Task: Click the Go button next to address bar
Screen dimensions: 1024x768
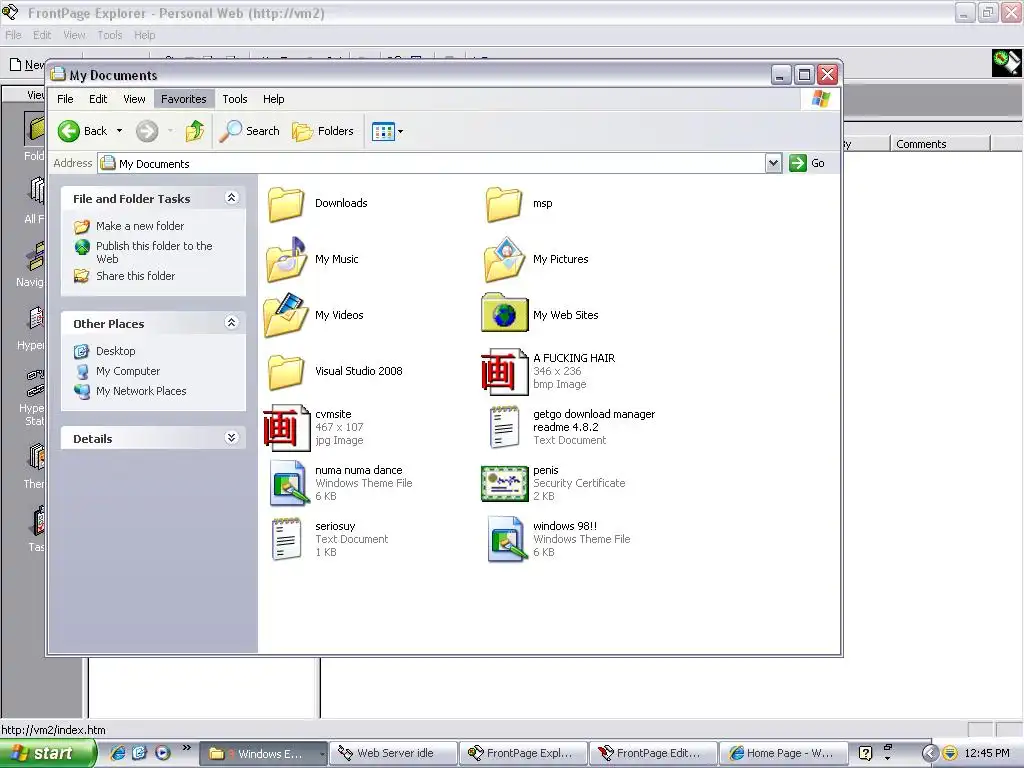Action: point(807,163)
